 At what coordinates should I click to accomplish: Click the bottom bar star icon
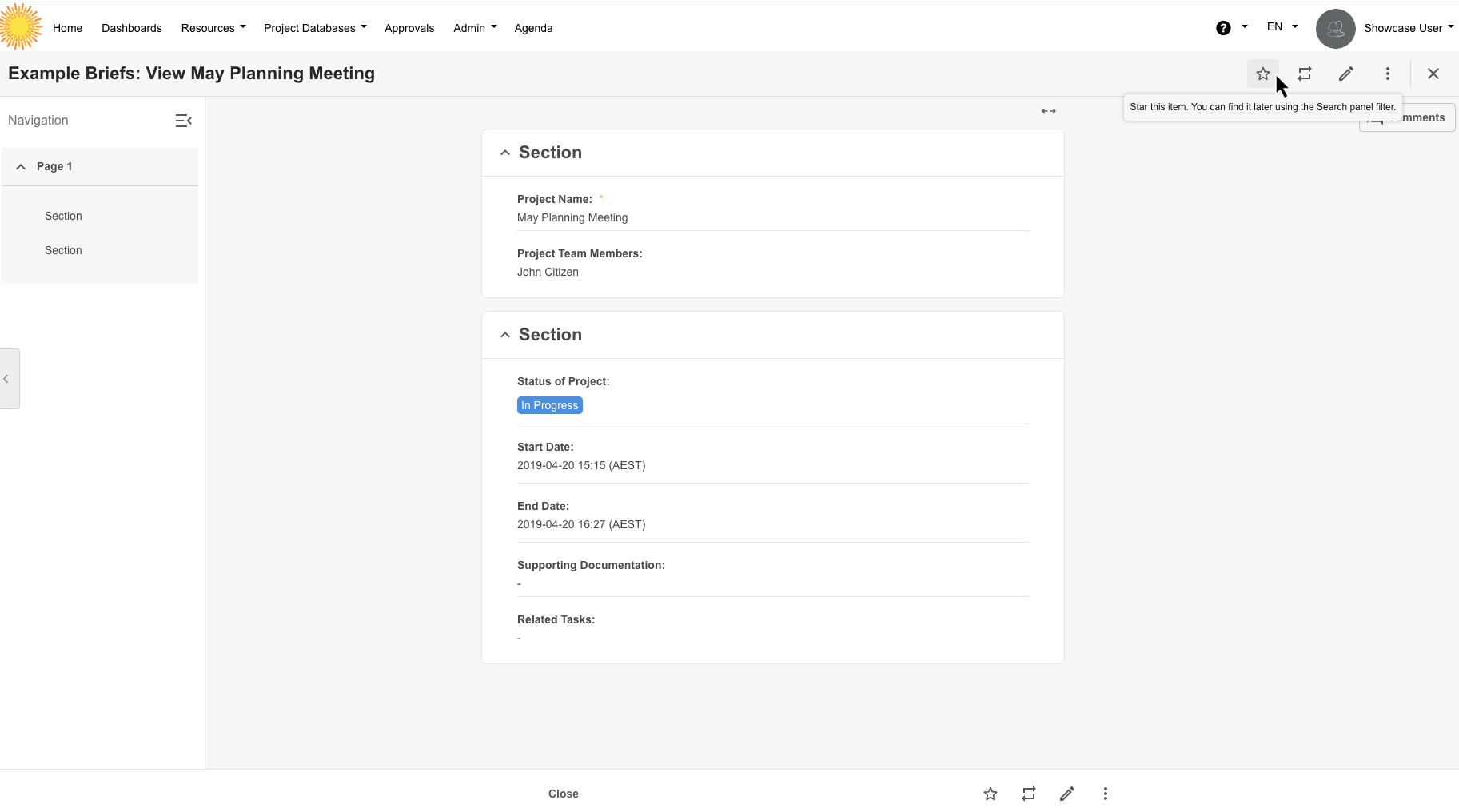[x=990, y=794]
